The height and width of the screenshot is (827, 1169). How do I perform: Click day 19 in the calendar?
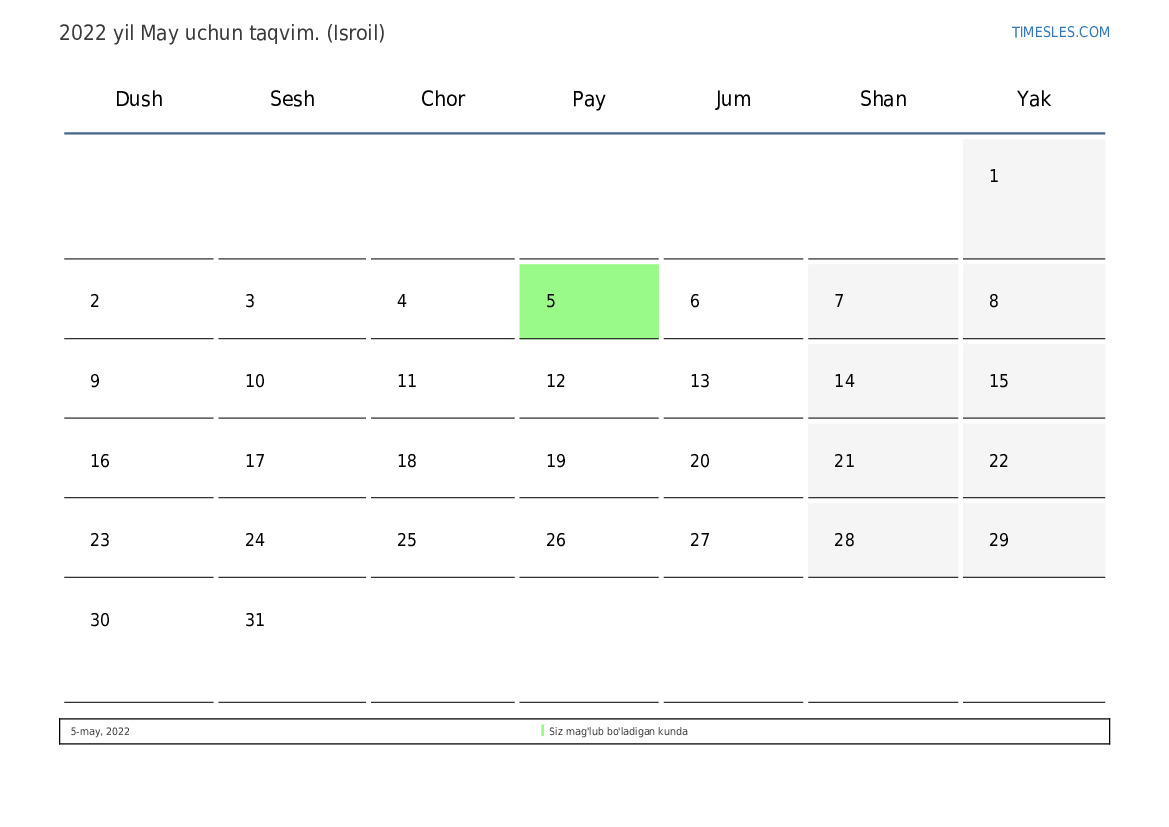coord(589,461)
